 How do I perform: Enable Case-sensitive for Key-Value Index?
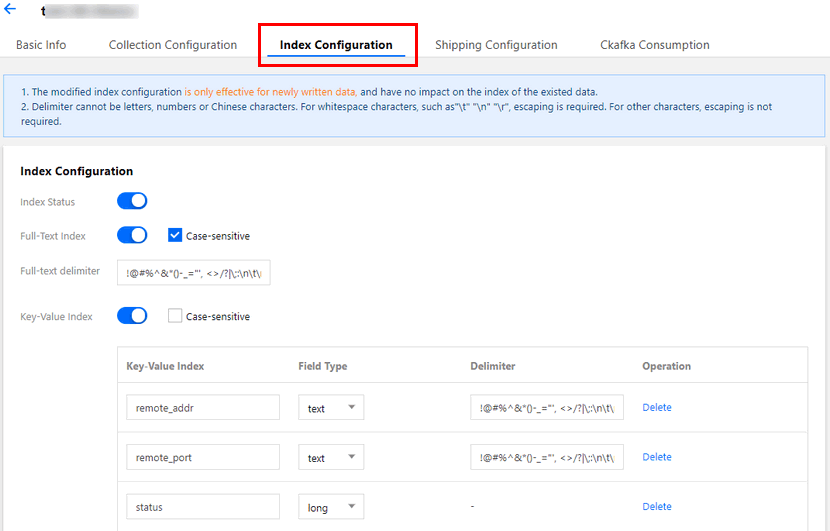point(175,316)
